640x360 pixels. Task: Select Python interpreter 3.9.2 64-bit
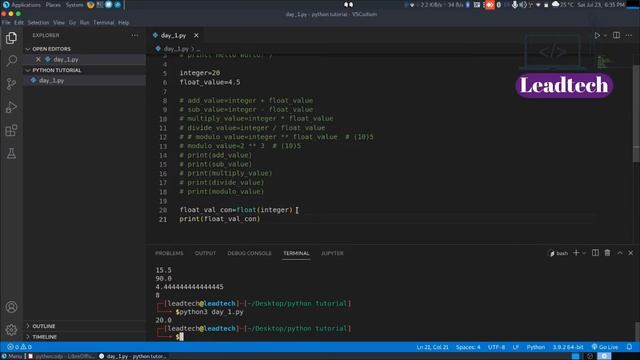568,347
